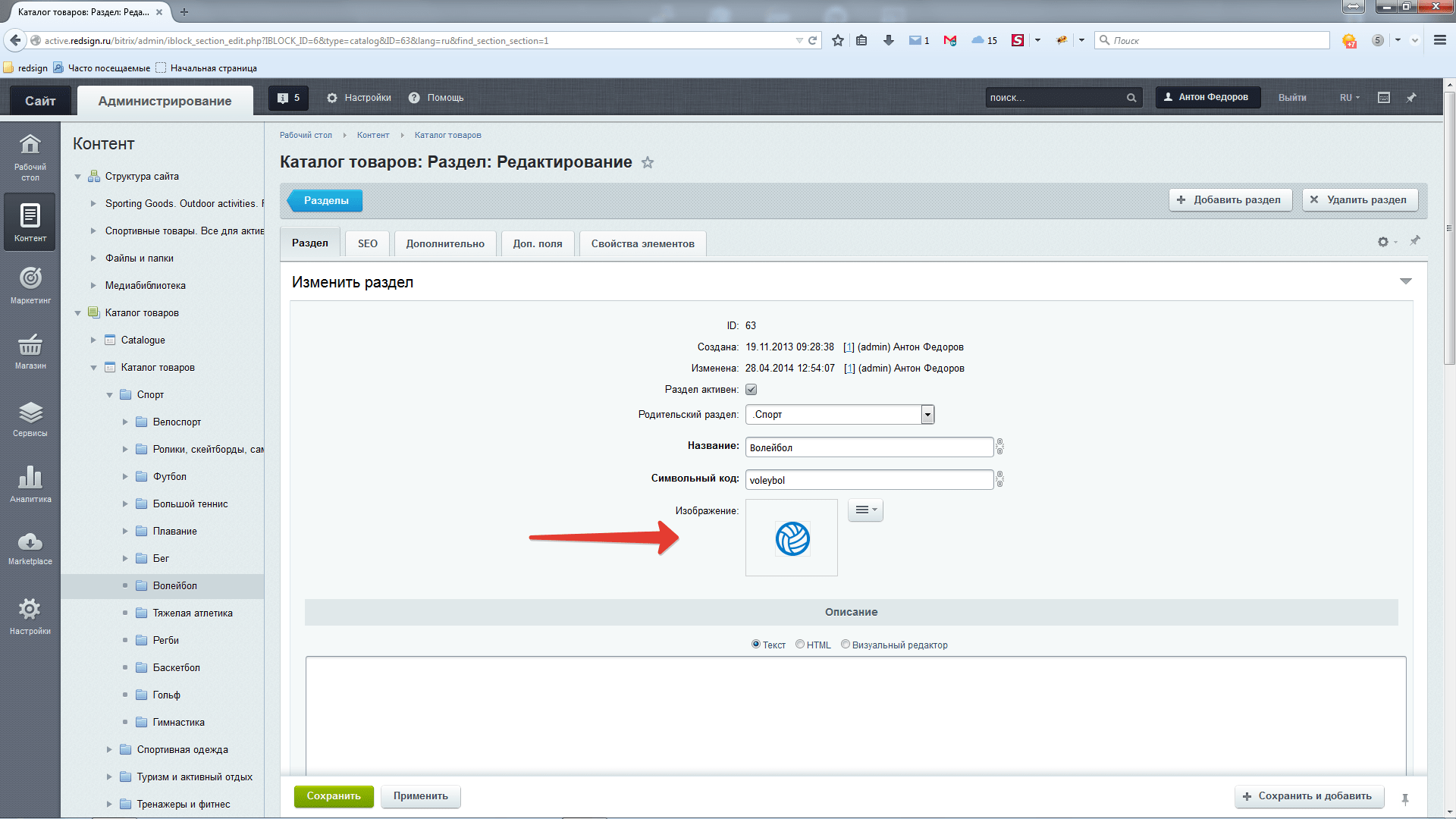Switch to the SEO tab

(x=368, y=243)
